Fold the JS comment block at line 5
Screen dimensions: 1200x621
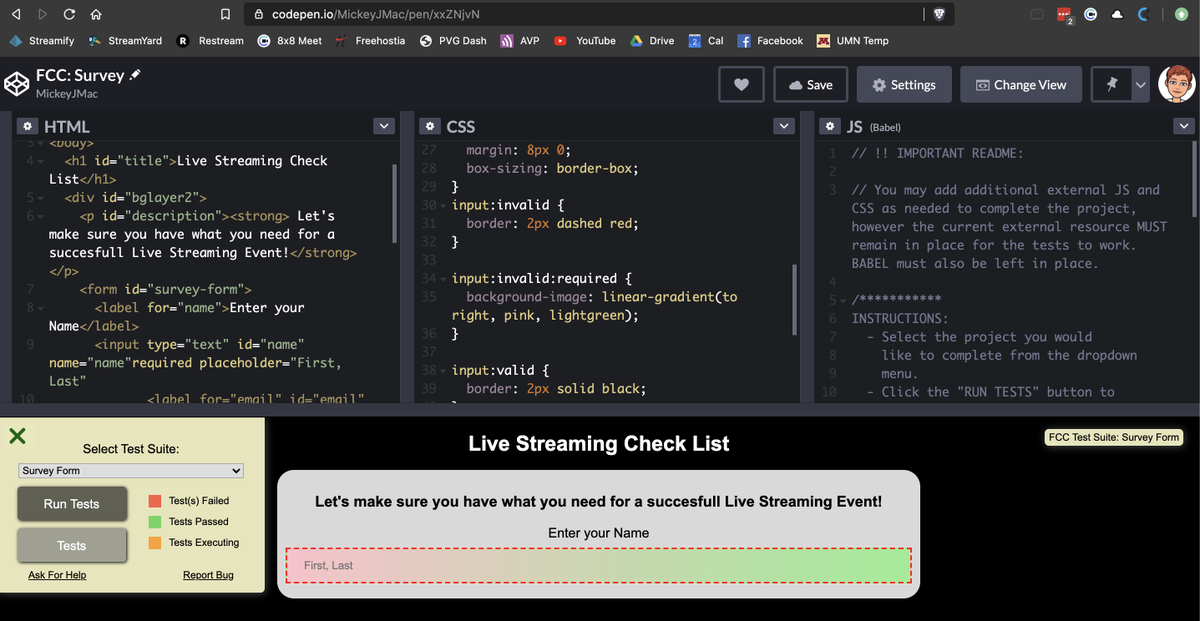tap(844, 300)
